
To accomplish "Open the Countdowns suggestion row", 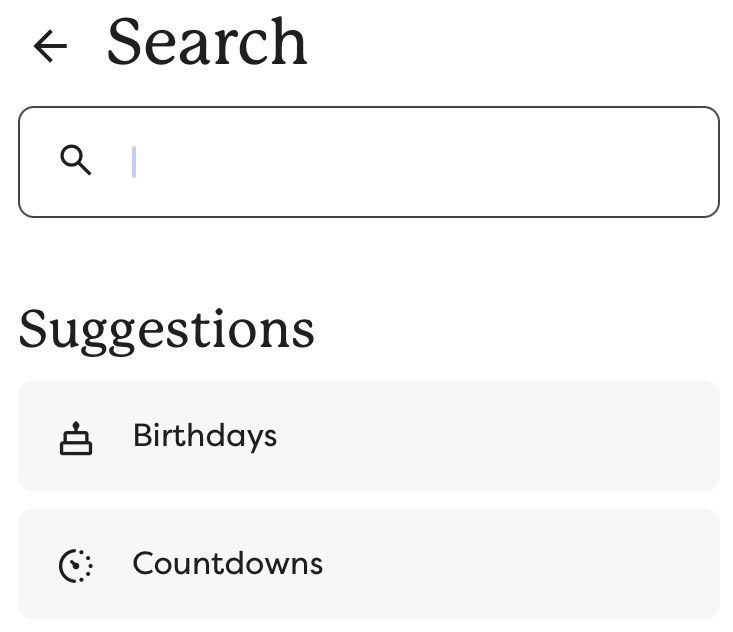I will pyautogui.click(x=368, y=564).
